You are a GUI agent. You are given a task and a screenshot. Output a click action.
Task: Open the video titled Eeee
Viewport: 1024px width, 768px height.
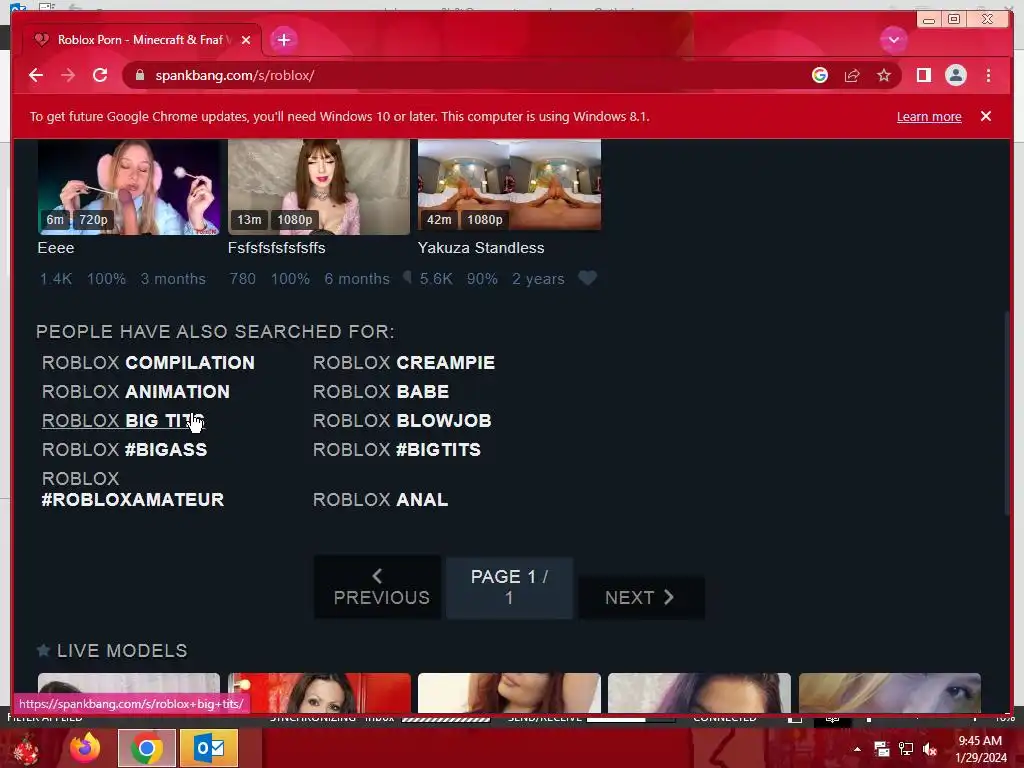coord(56,248)
